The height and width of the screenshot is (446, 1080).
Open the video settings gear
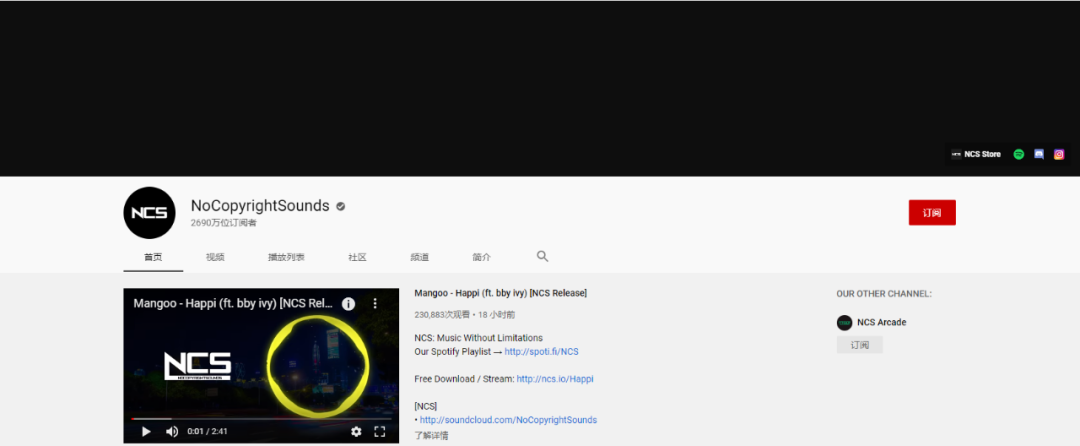coord(356,432)
